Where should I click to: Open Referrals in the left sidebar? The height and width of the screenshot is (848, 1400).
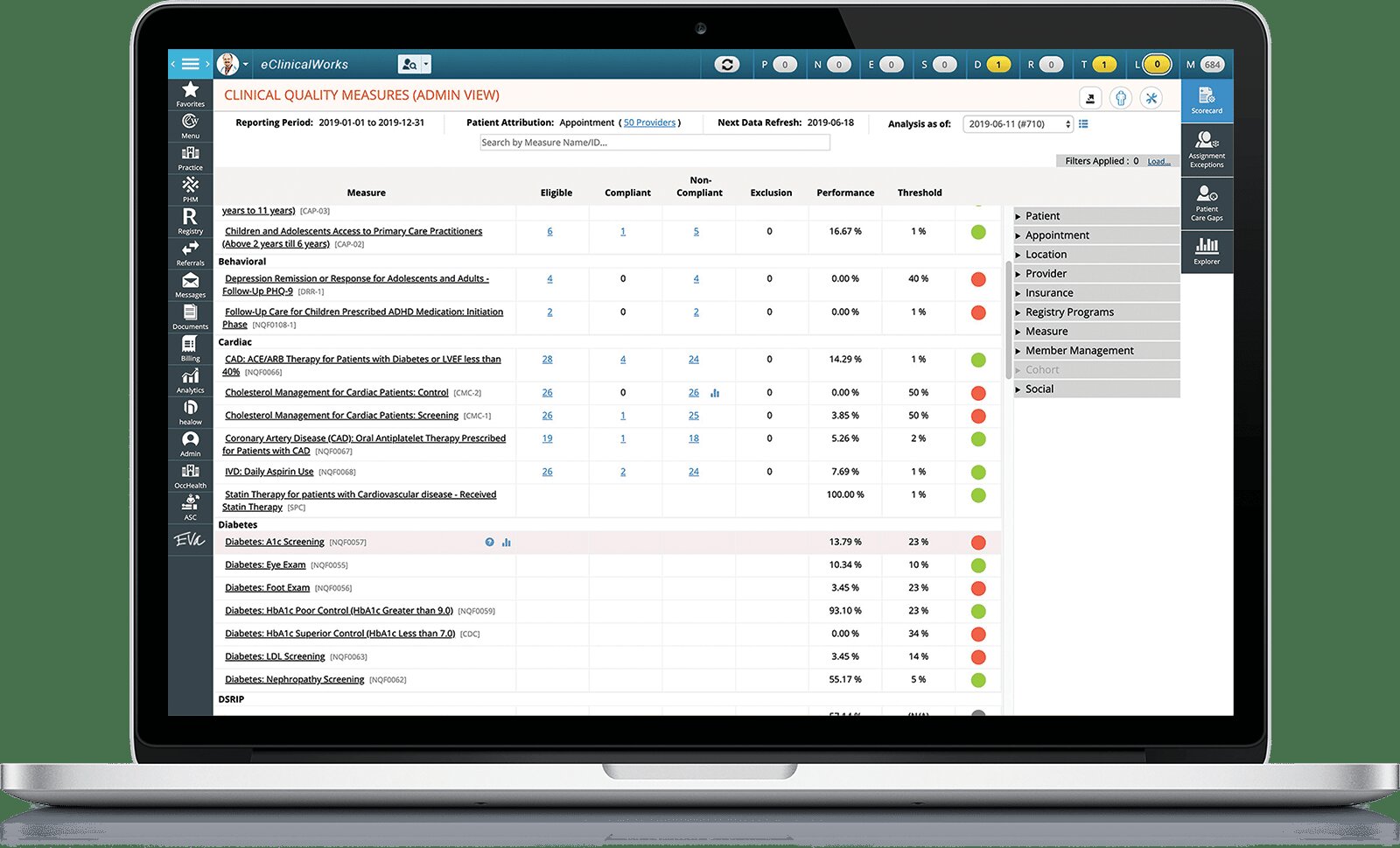pos(190,252)
